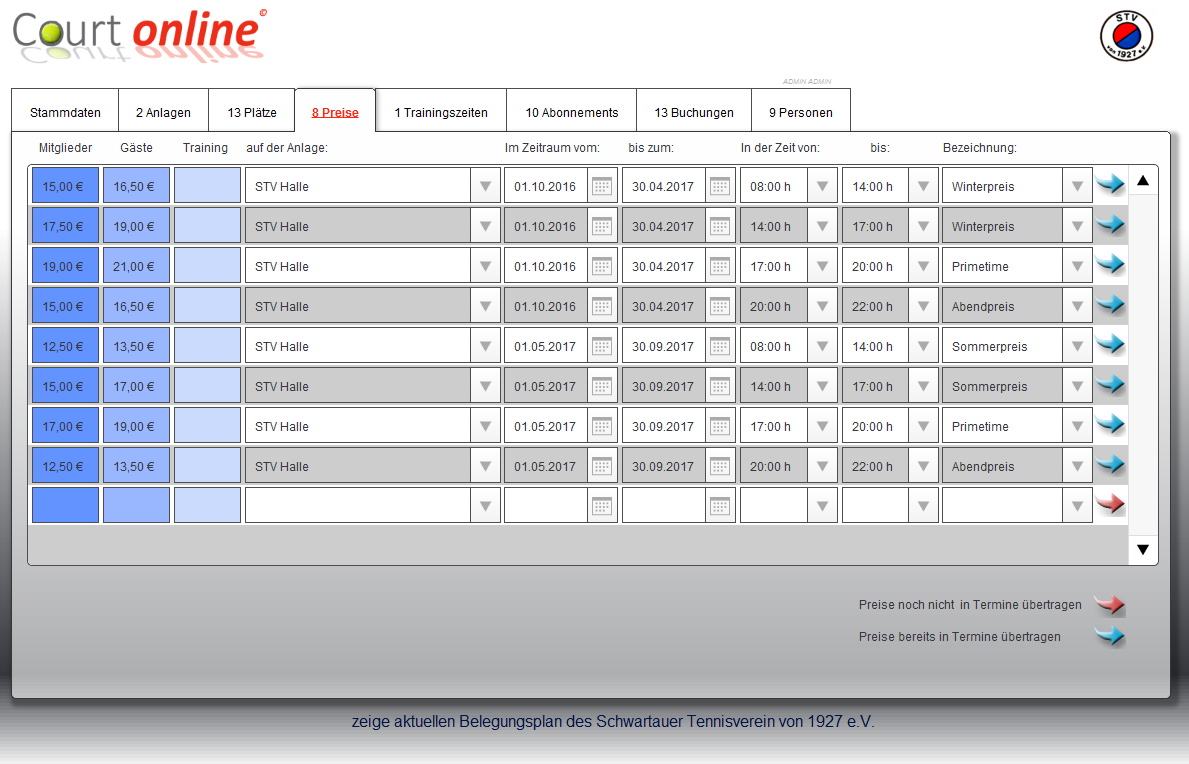Go to the 1 Trainingszeiten tab
1189x764 pixels.
click(441, 112)
